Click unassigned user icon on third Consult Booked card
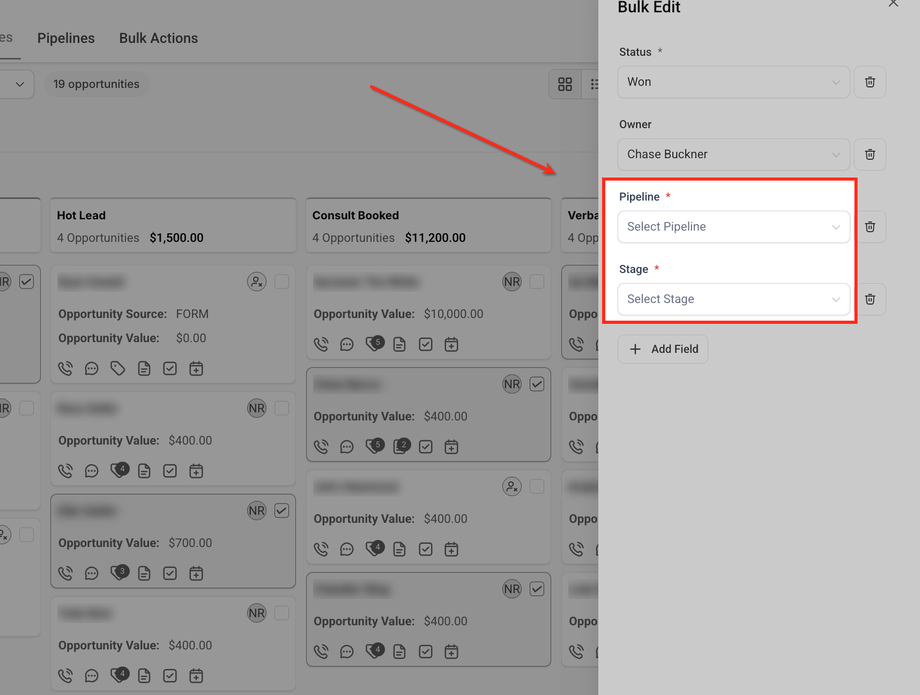 (512, 486)
